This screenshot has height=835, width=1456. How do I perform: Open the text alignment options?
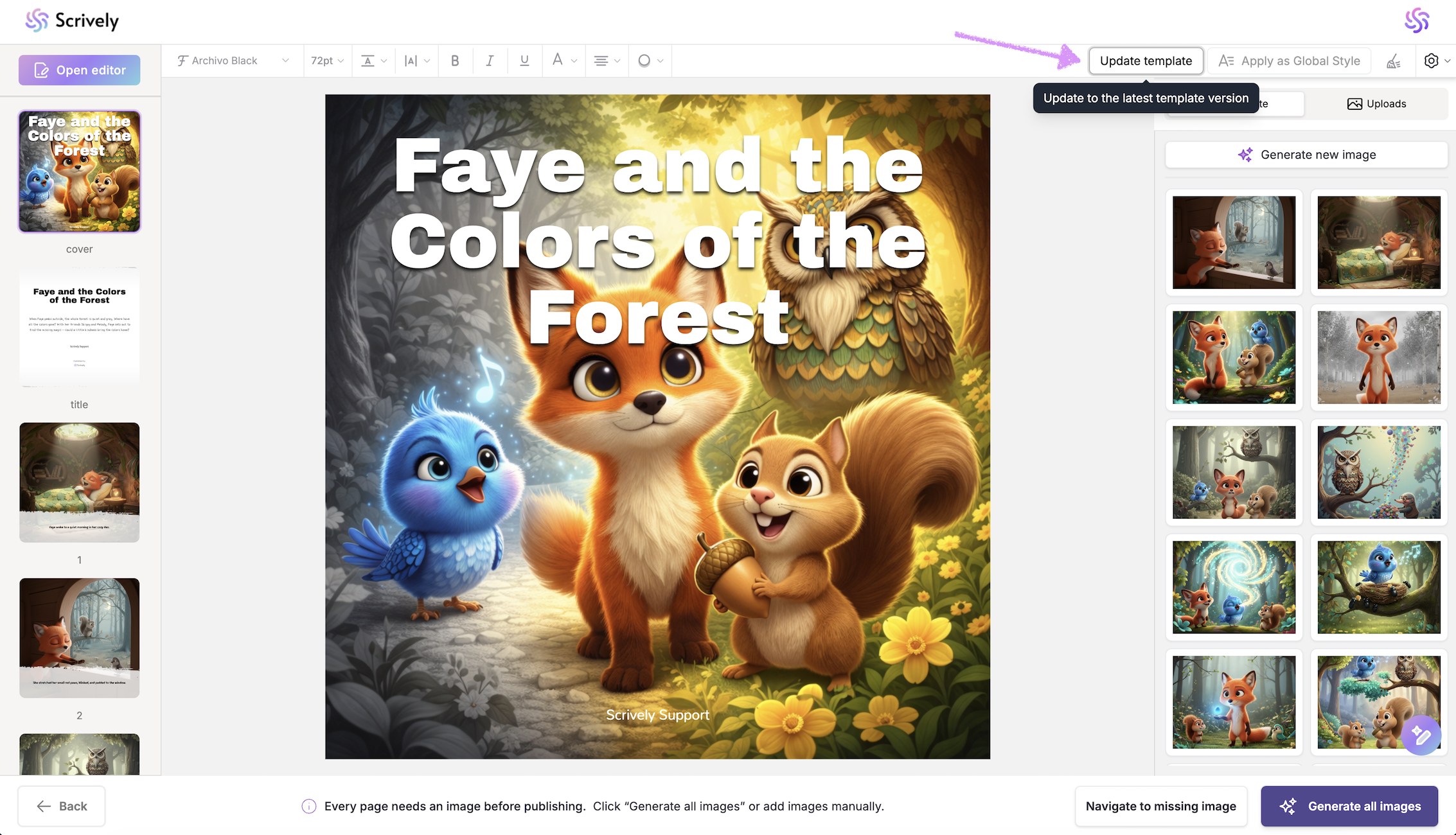click(x=607, y=60)
